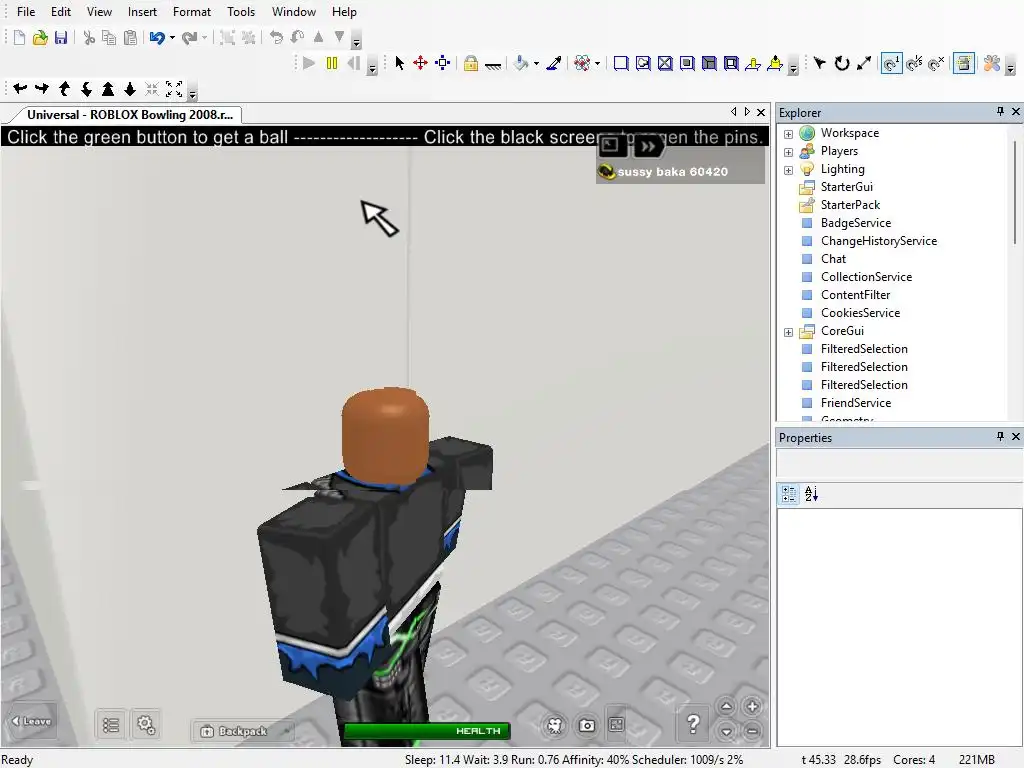Toggle the Lock padlock tool
The height and width of the screenshot is (768, 1024).
[471, 63]
